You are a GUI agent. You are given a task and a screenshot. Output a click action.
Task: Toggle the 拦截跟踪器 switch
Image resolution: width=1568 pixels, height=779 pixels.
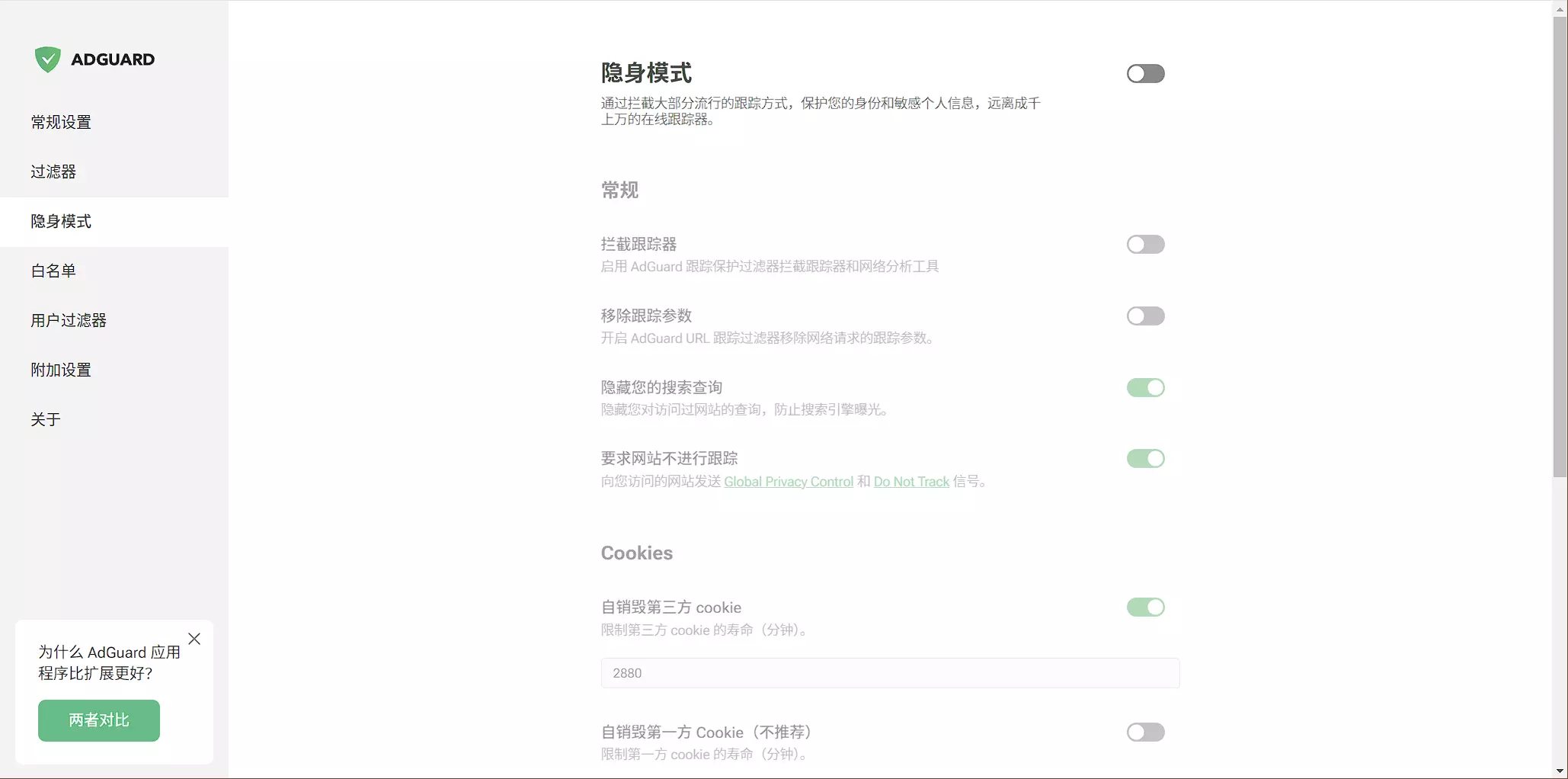(1145, 245)
